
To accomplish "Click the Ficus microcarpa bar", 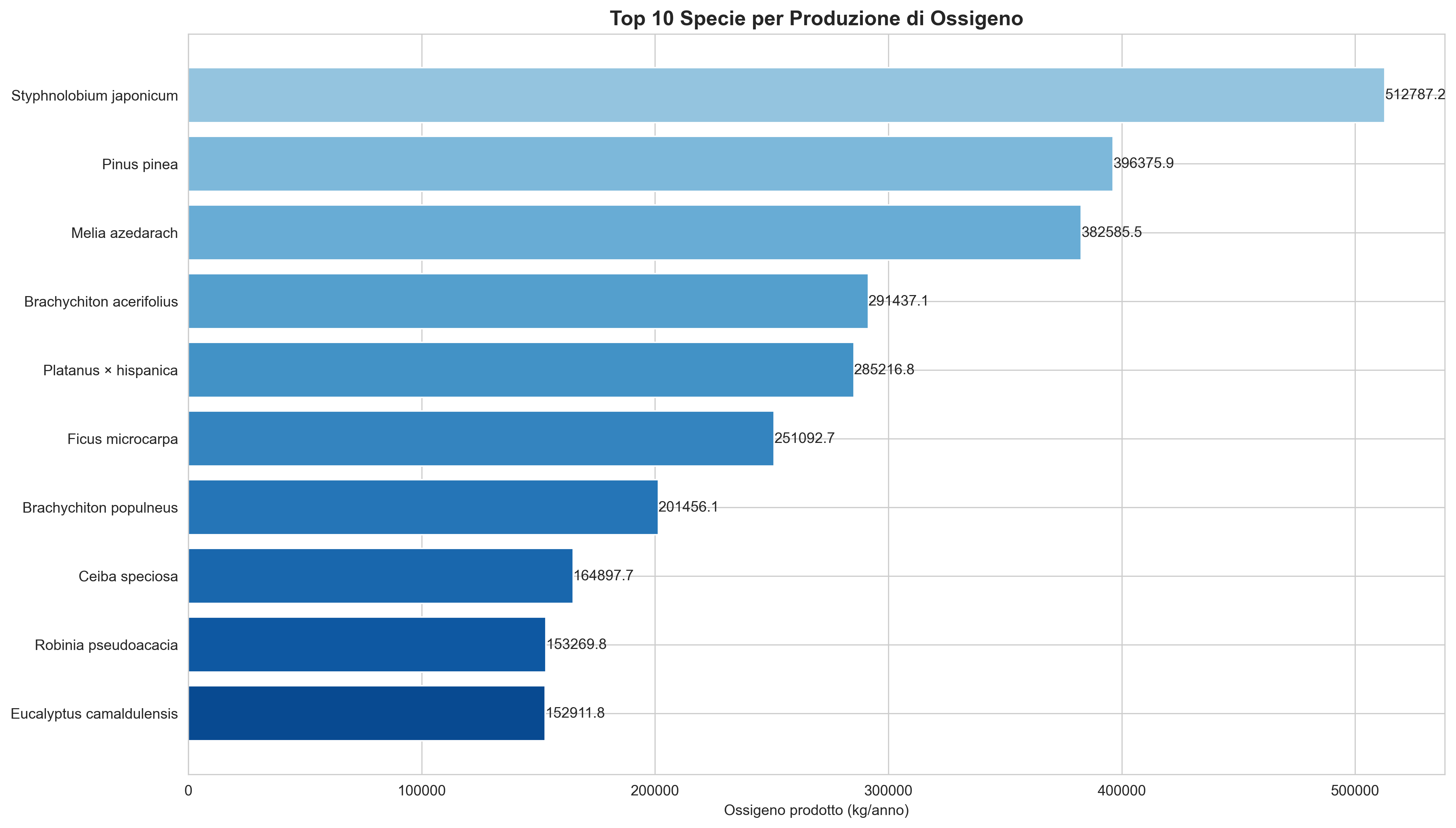I will pyautogui.click(x=481, y=438).
